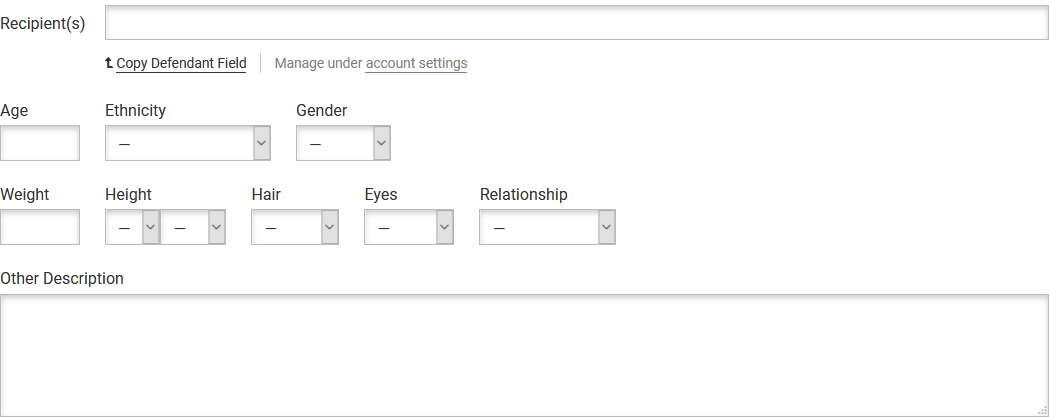Click the Relationship label text

point(523,195)
